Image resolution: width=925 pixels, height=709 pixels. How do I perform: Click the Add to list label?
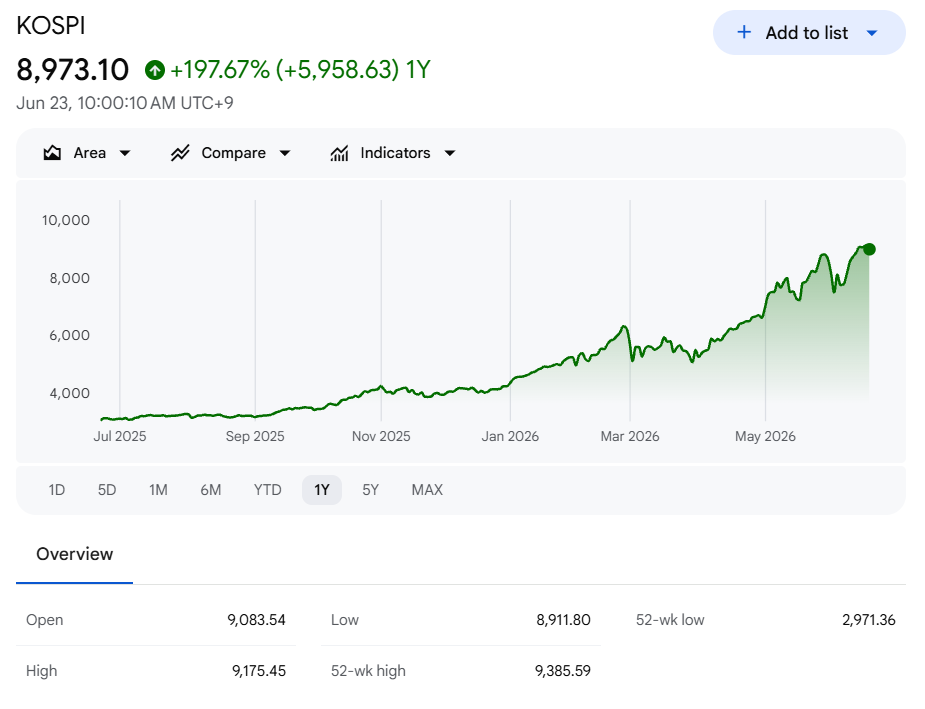click(806, 33)
